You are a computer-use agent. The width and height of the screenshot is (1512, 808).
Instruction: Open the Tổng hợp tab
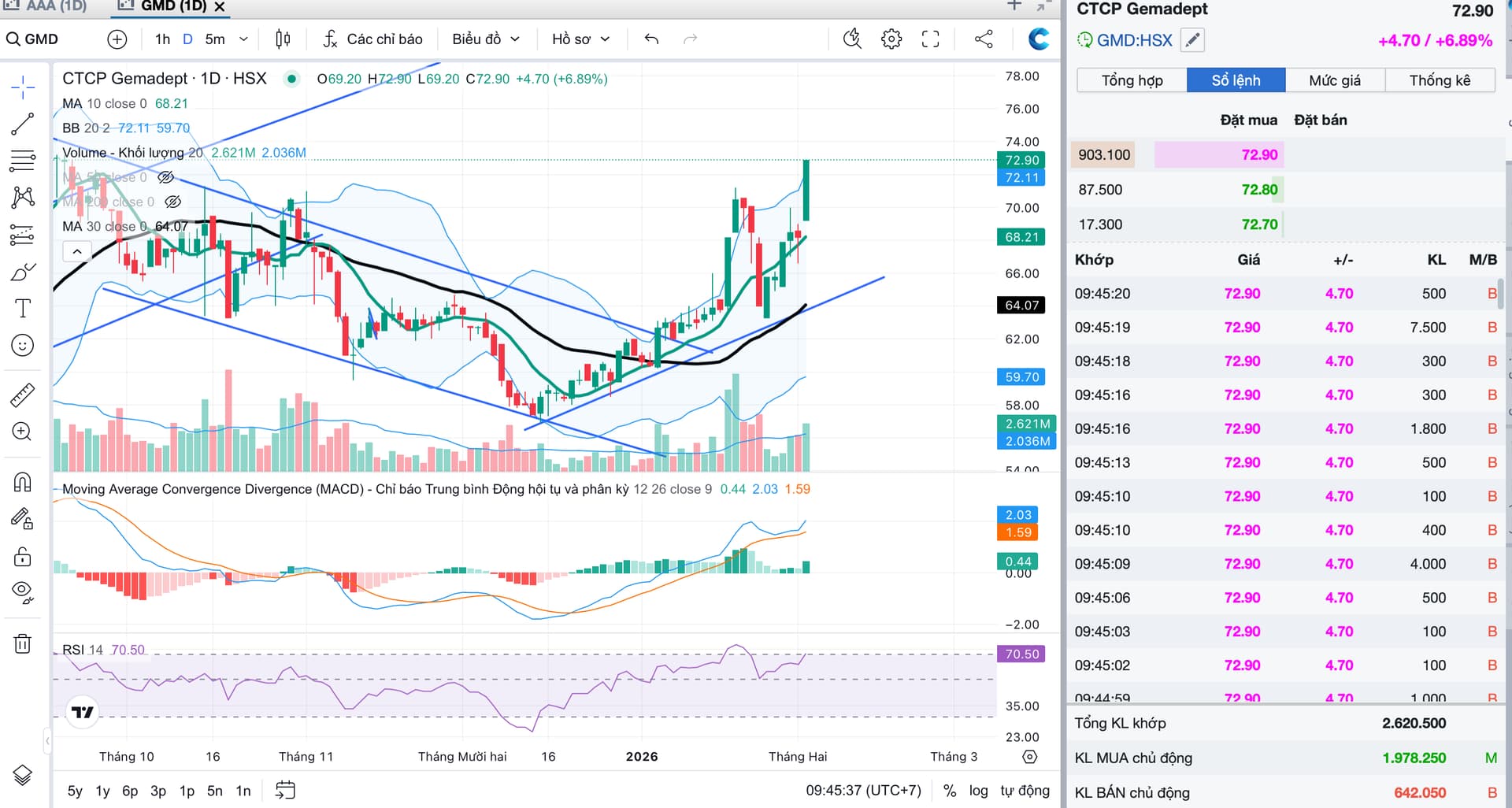[x=1132, y=80]
